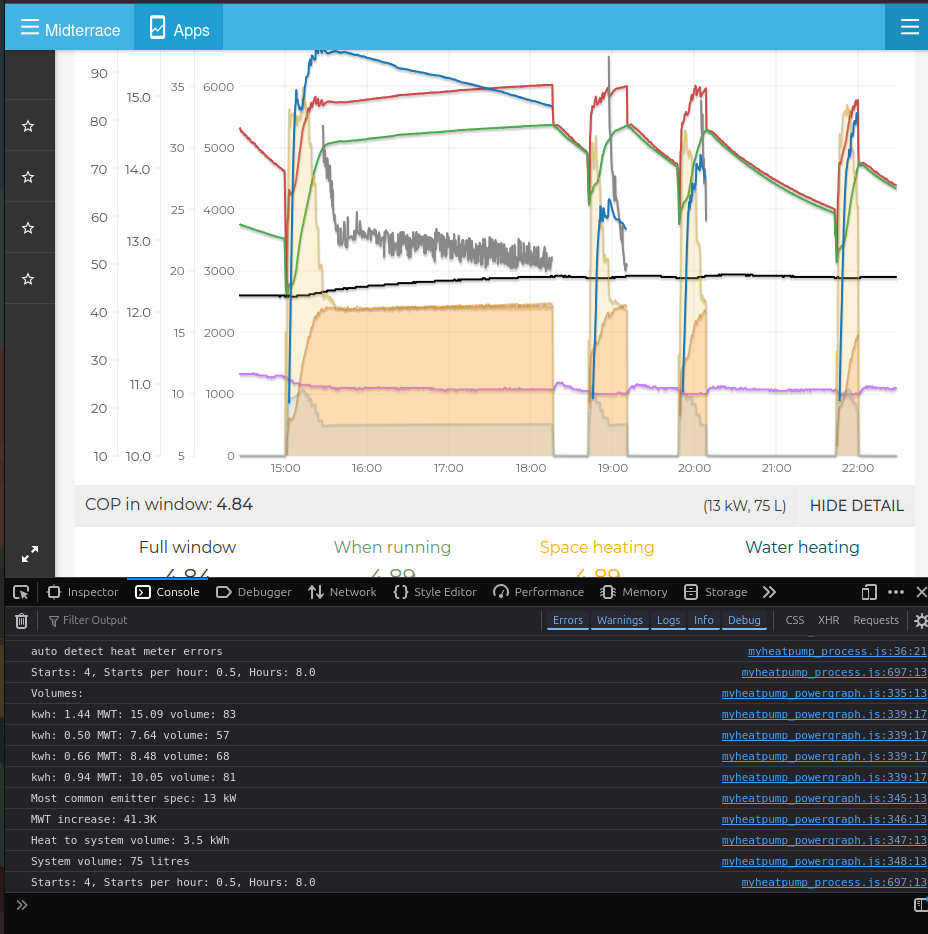Clear the console with the trash icon
Screen dimensions: 928x934
click(x=21, y=621)
